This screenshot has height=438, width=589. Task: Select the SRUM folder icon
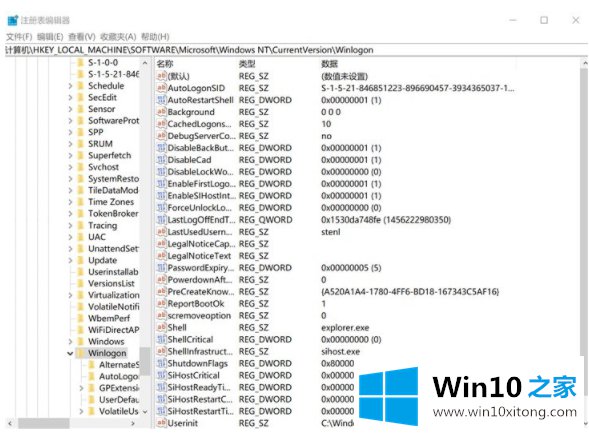tap(81, 144)
